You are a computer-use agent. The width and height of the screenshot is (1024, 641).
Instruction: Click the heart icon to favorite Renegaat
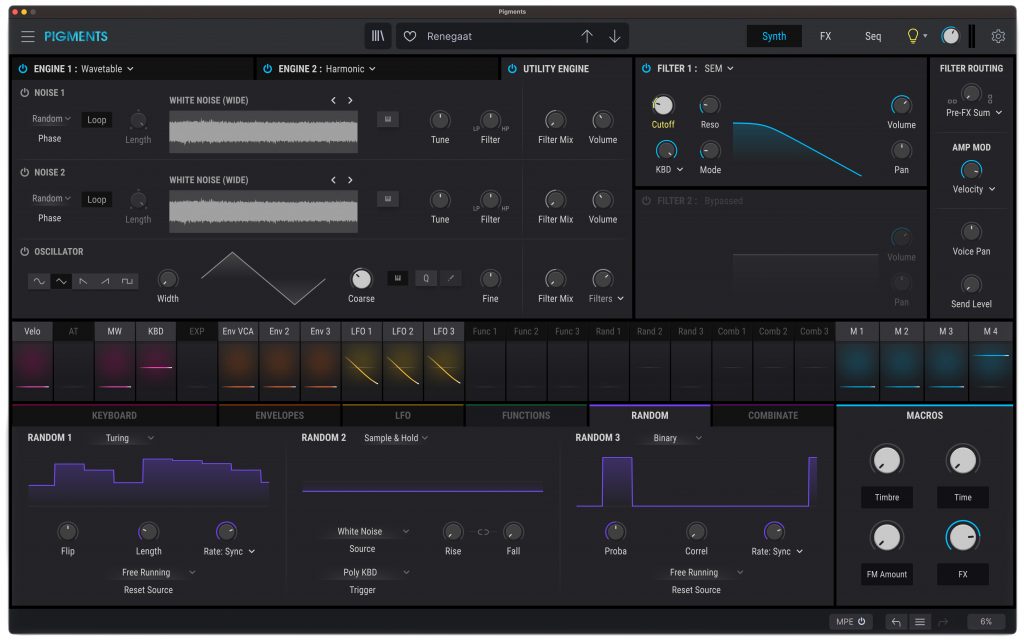coord(409,35)
